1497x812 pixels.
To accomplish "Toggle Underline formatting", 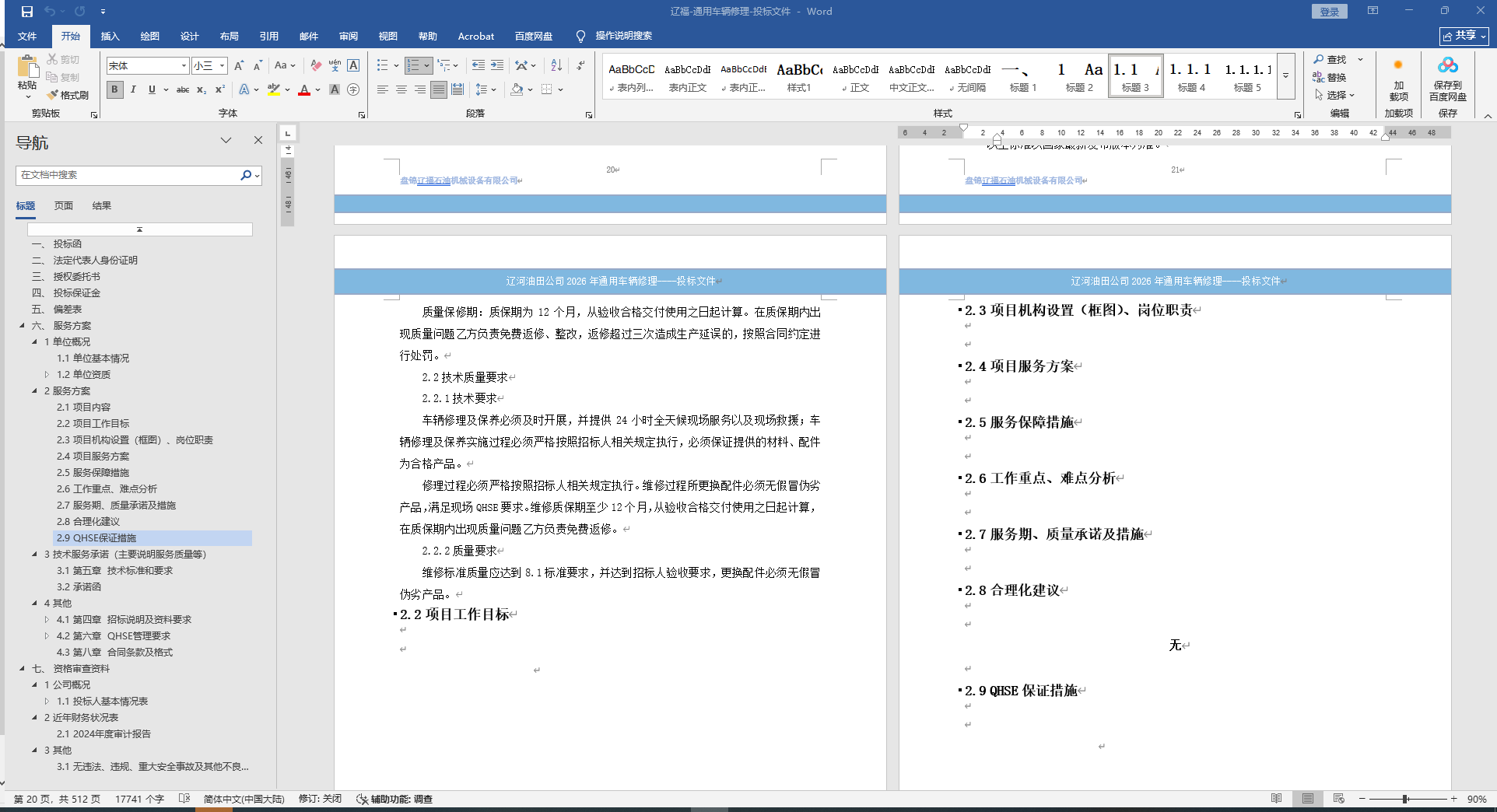I will [x=152, y=89].
